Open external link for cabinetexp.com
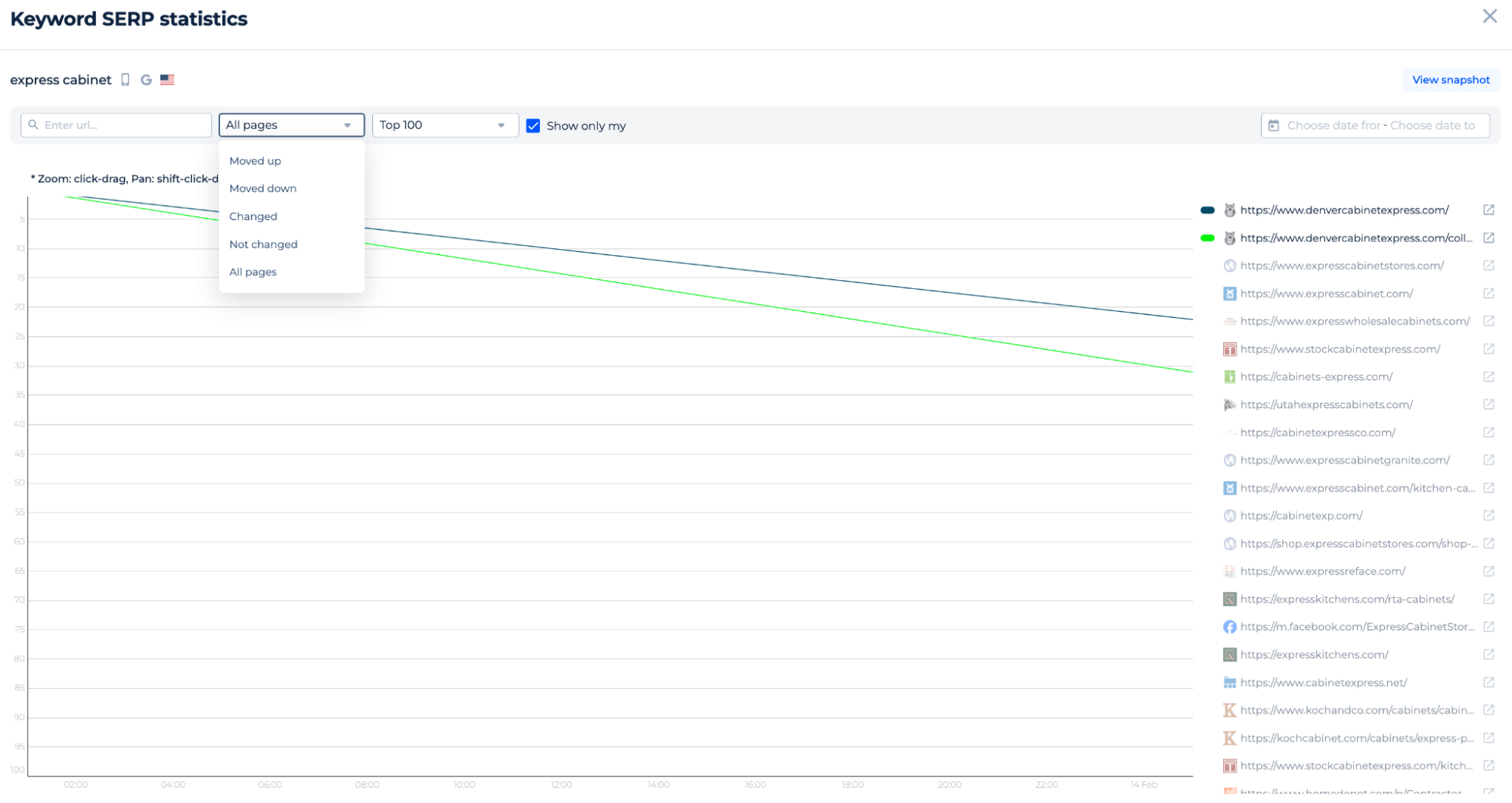The image size is (1512, 803). pos(1488,515)
